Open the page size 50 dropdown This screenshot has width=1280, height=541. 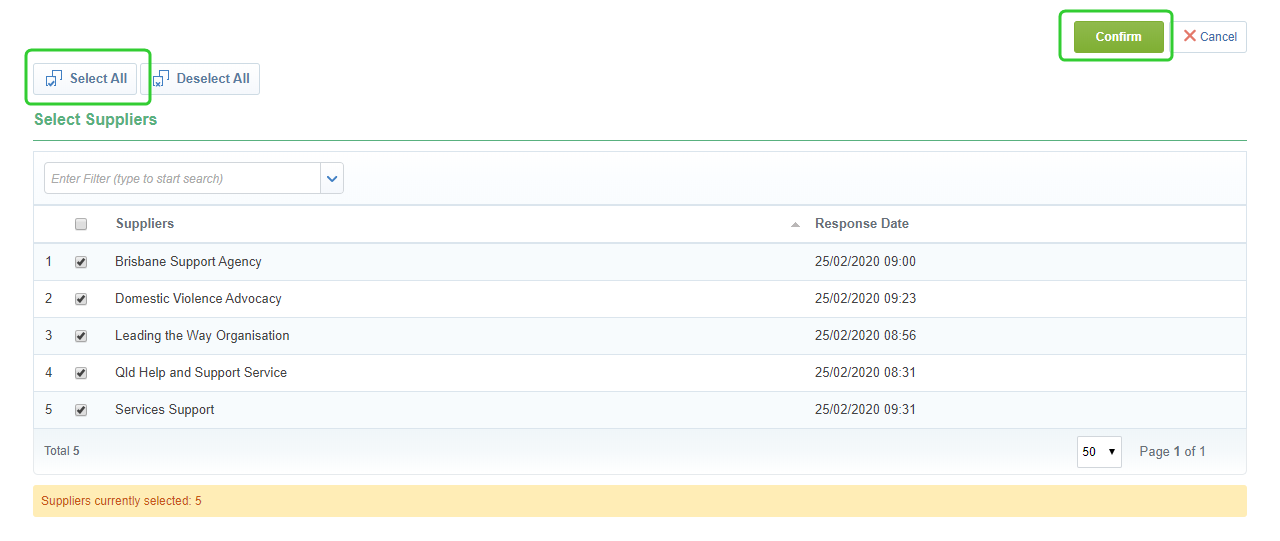click(1098, 452)
